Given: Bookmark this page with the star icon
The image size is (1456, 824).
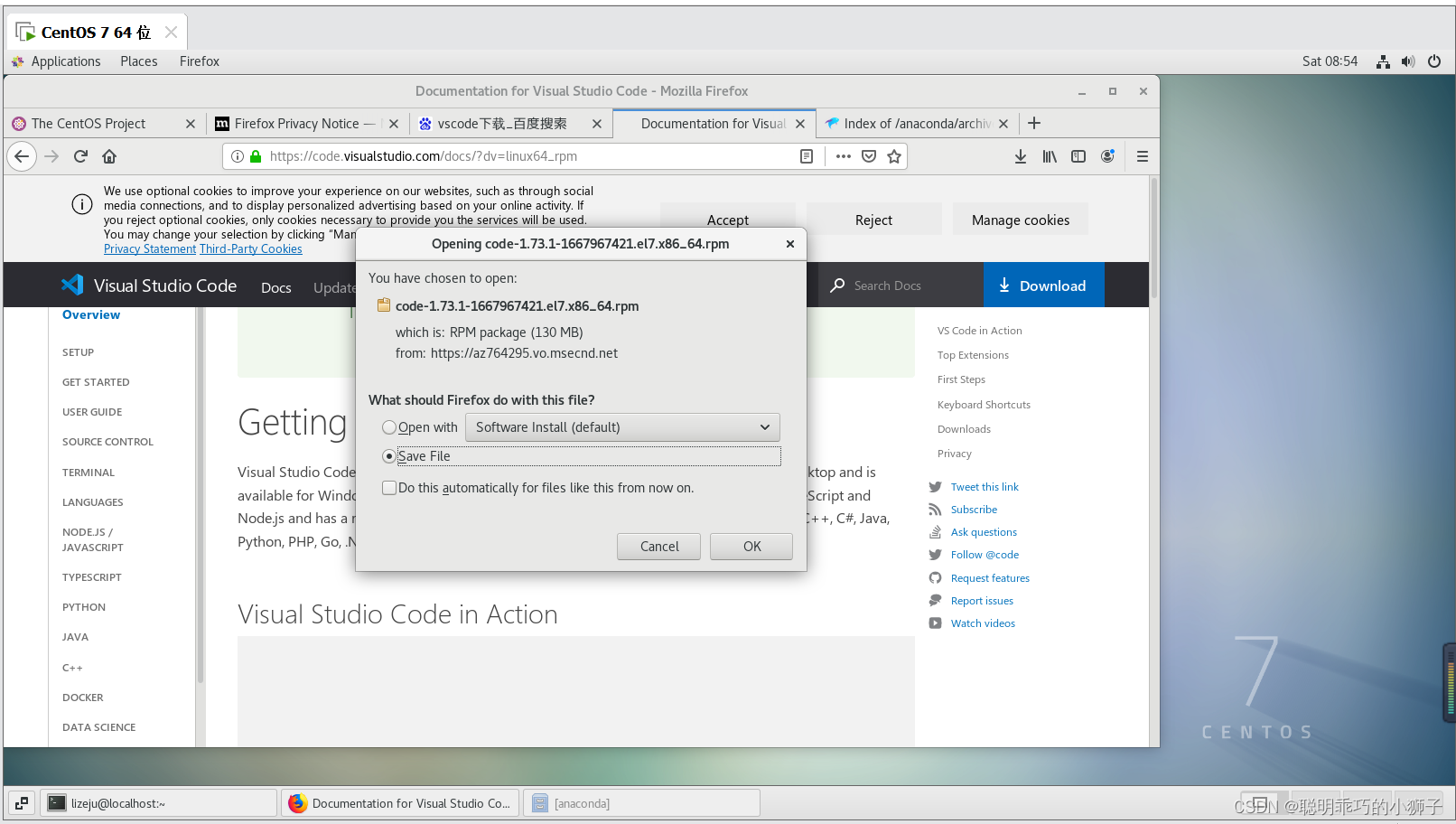Looking at the screenshot, I should click(x=894, y=155).
